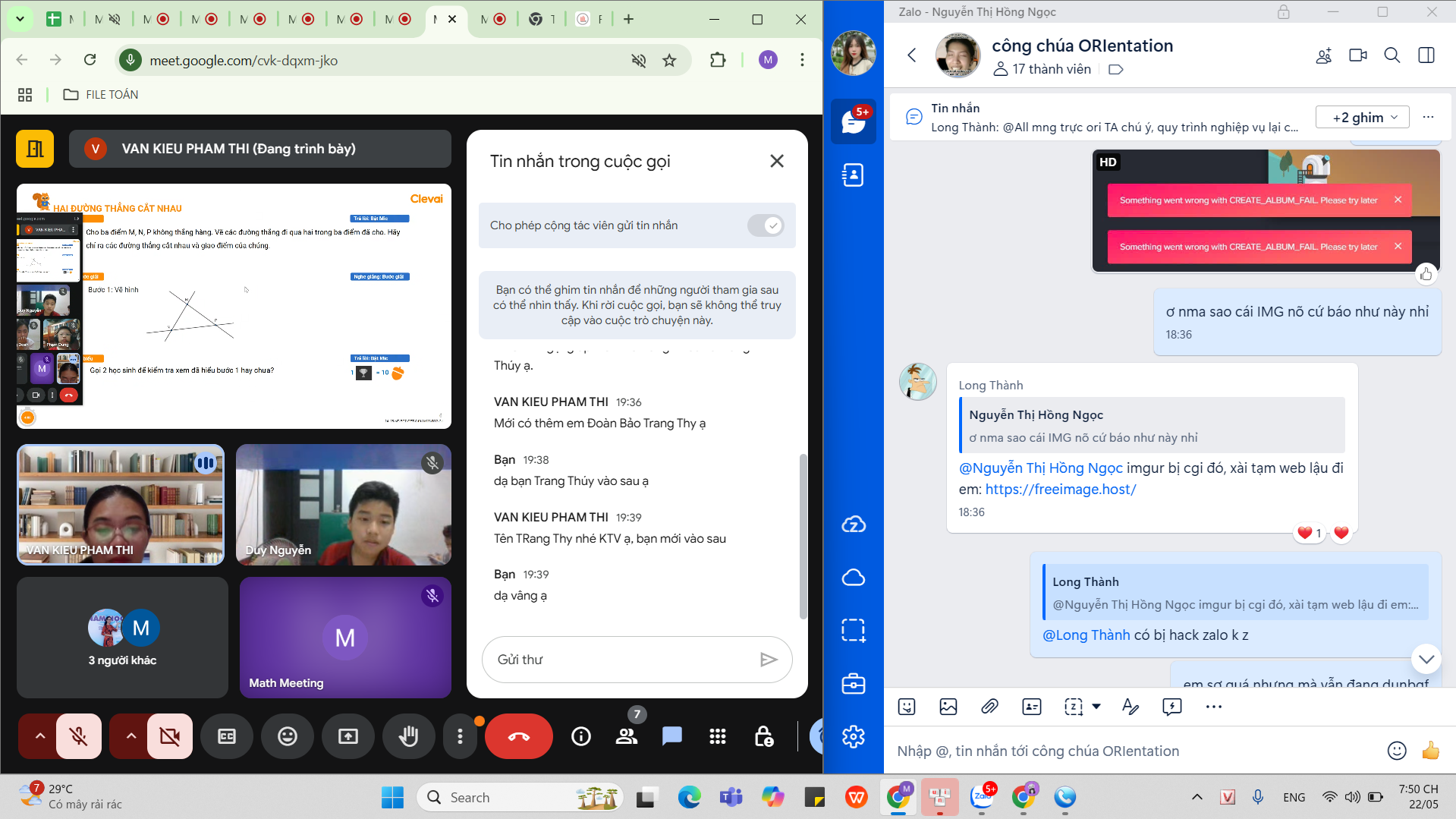This screenshot has width=1456, height=819.
Task: Turn on captions in Meet
Action: coord(227,736)
